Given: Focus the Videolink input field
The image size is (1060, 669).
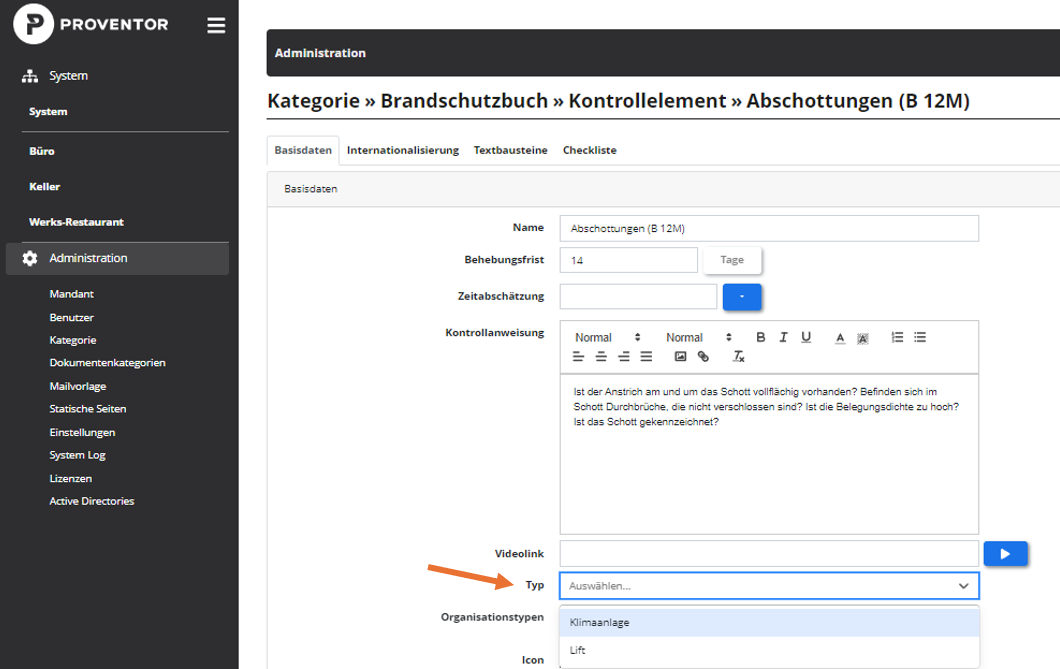Looking at the screenshot, I should pos(769,553).
